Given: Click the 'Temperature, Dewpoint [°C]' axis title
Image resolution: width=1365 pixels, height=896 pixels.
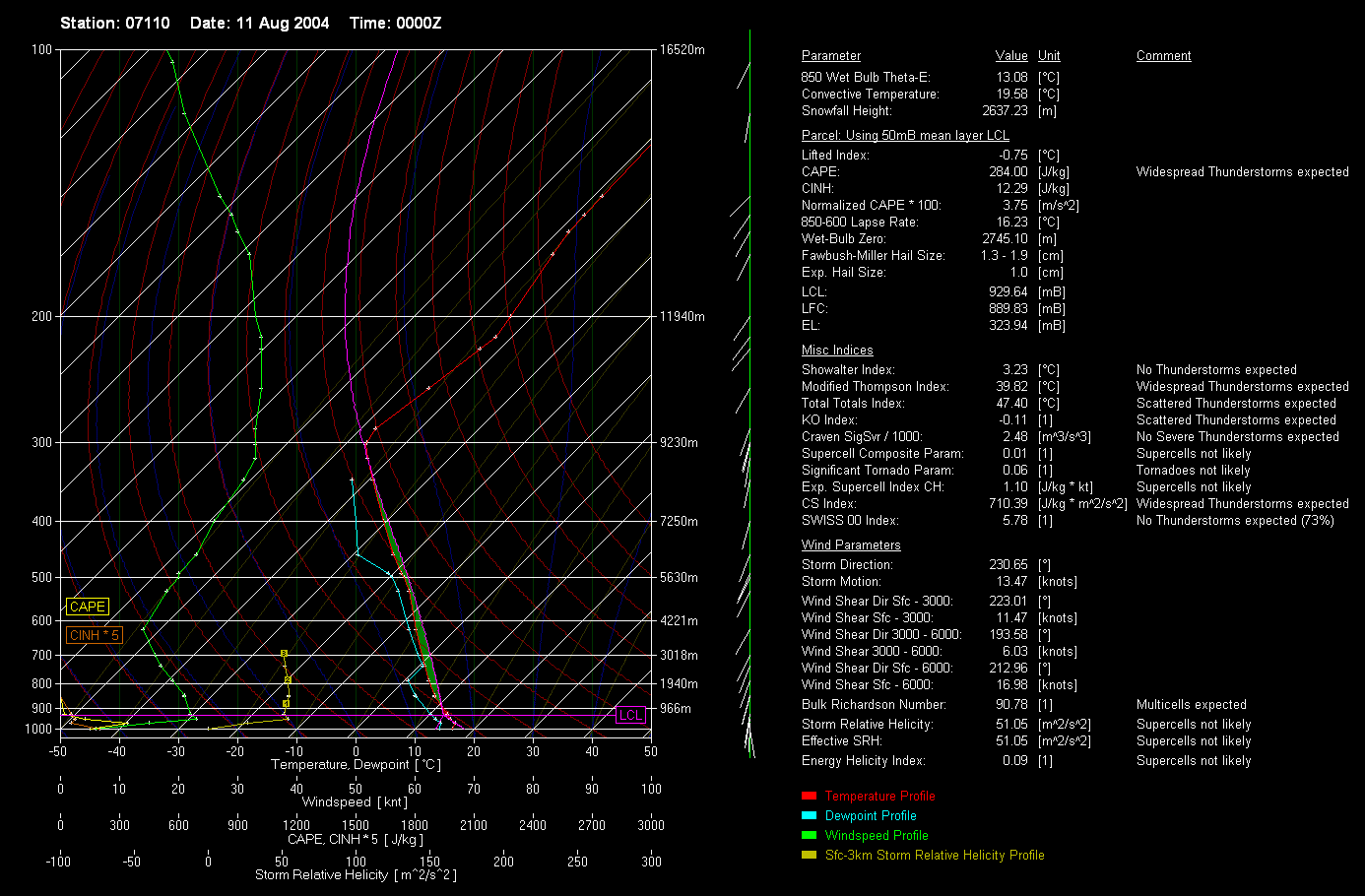Looking at the screenshot, I should (x=356, y=764).
